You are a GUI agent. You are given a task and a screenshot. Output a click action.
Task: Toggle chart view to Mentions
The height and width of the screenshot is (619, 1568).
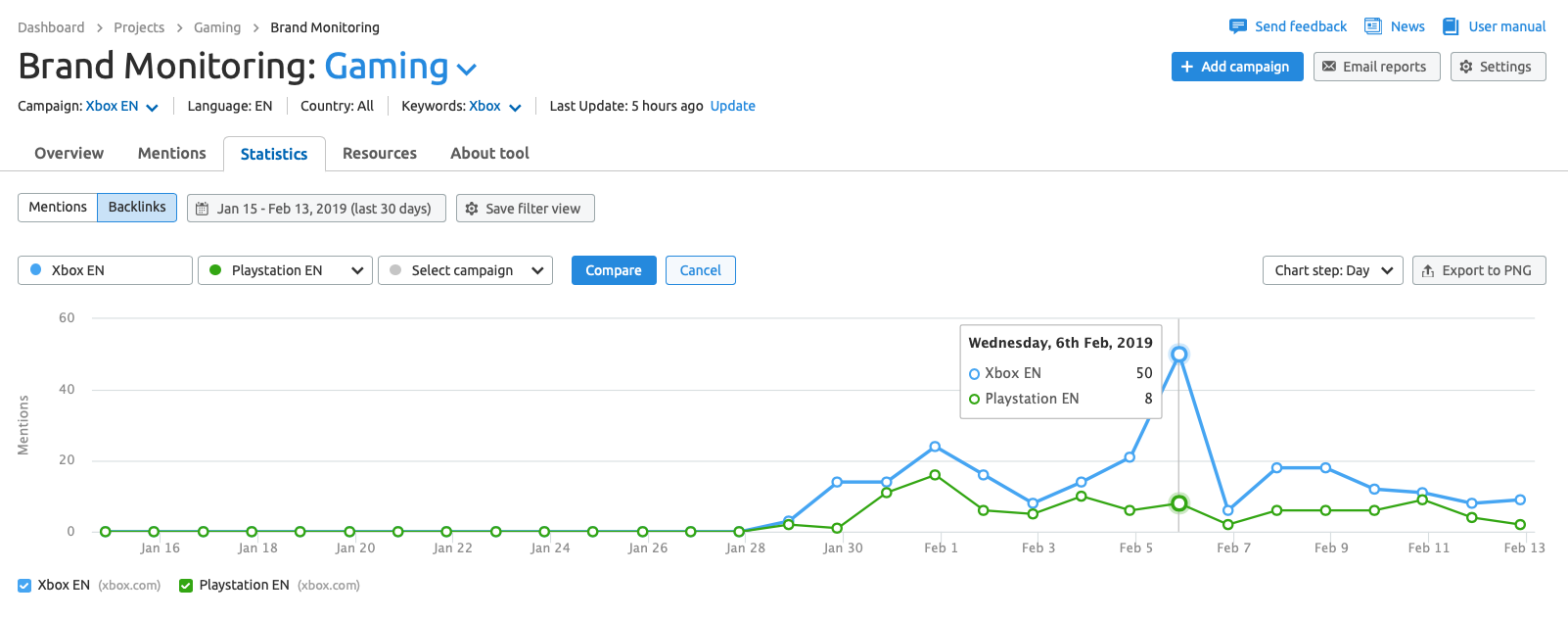coord(58,208)
